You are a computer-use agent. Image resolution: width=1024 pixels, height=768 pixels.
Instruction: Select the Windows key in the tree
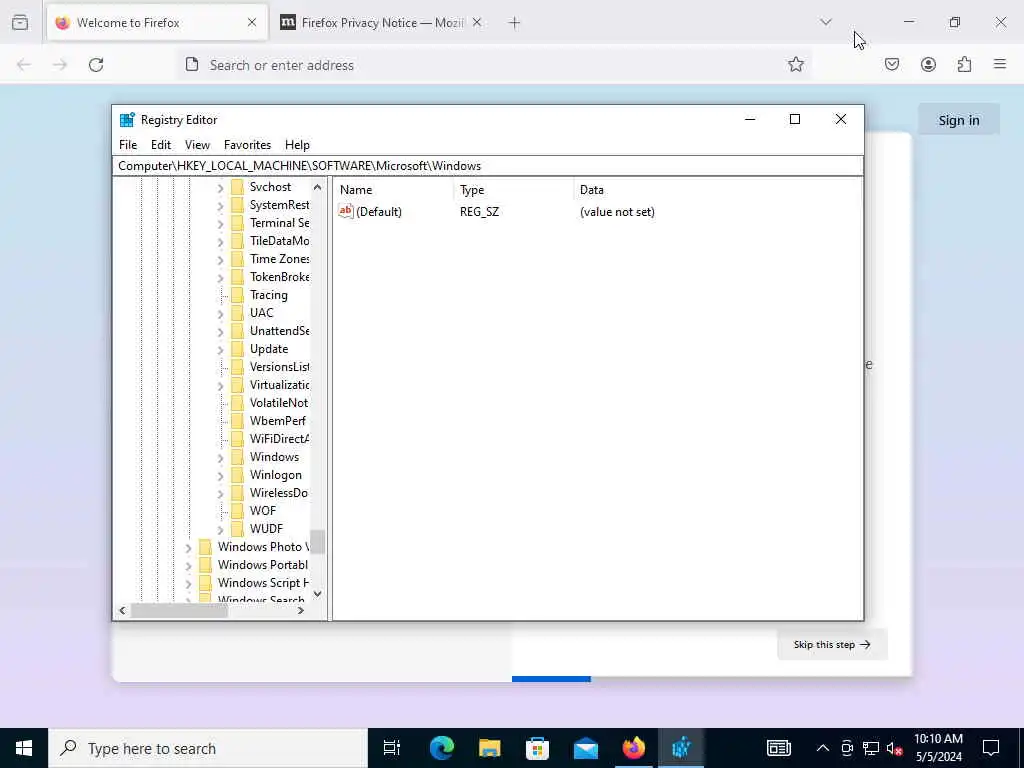(x=274, y=456)
